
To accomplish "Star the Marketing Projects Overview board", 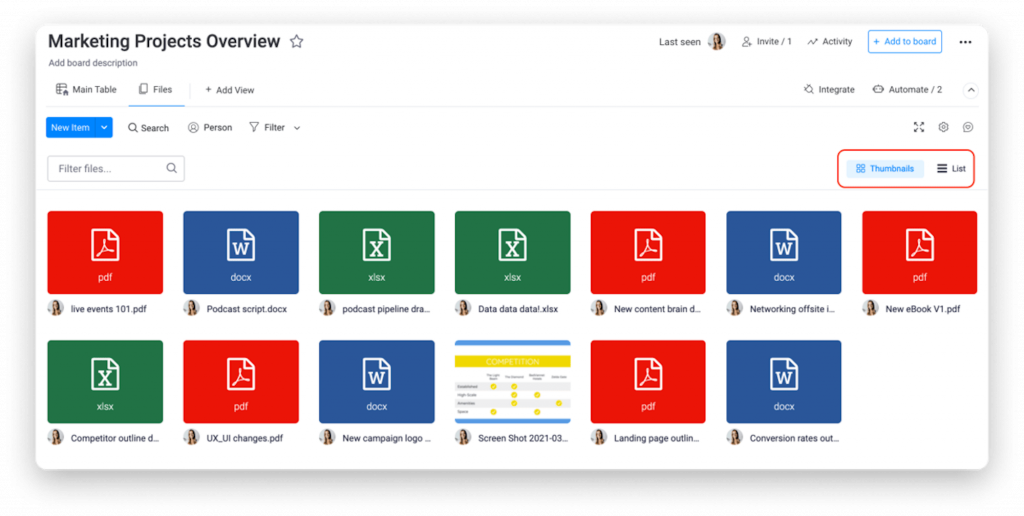I will click(x=296, y=42).
